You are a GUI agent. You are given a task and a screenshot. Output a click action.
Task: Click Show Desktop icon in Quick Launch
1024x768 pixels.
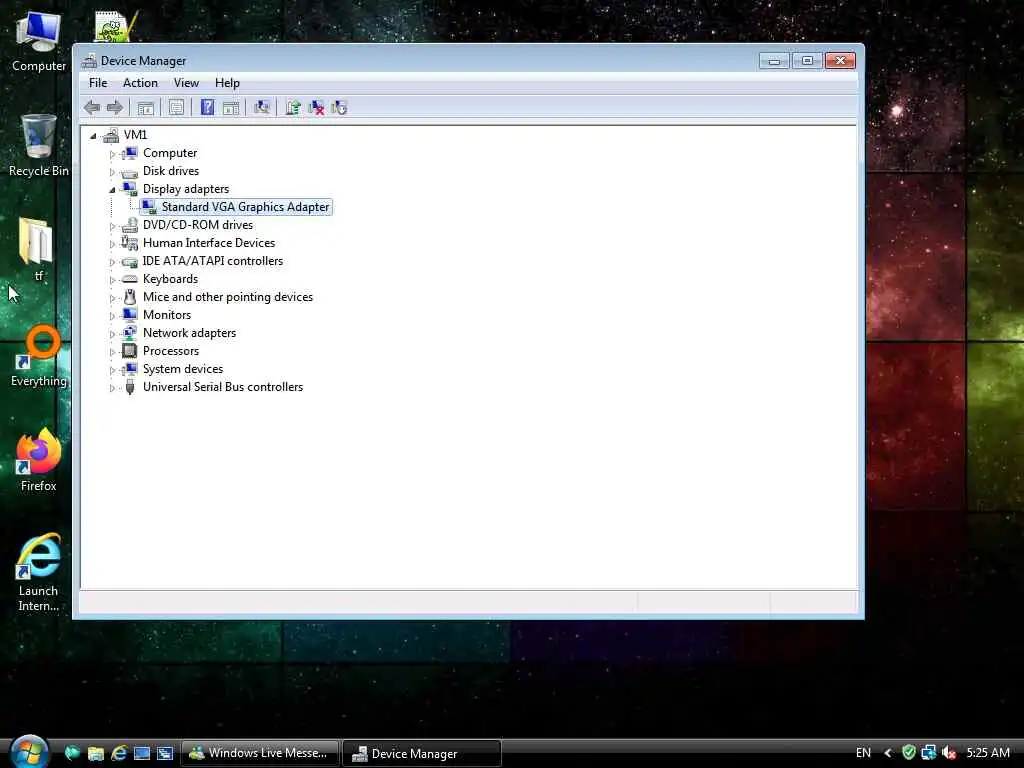coord(142,753)
